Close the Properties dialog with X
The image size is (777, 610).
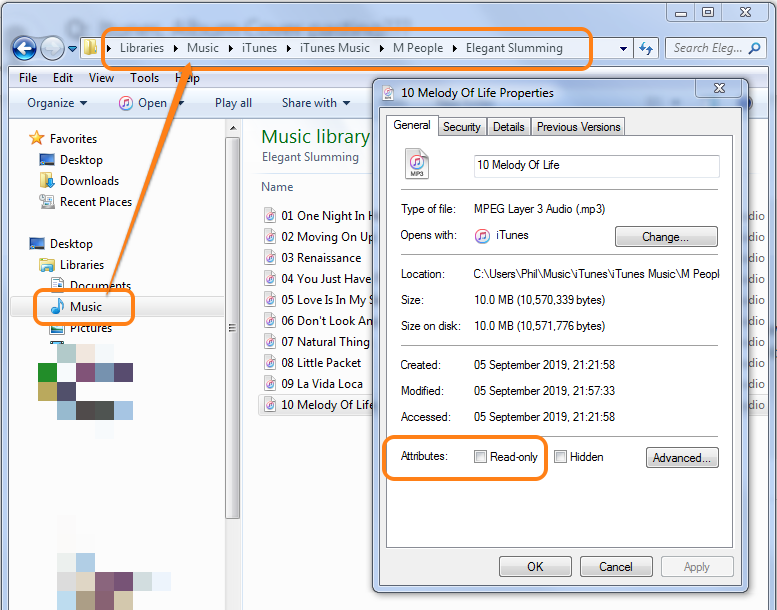coord(719,88)
